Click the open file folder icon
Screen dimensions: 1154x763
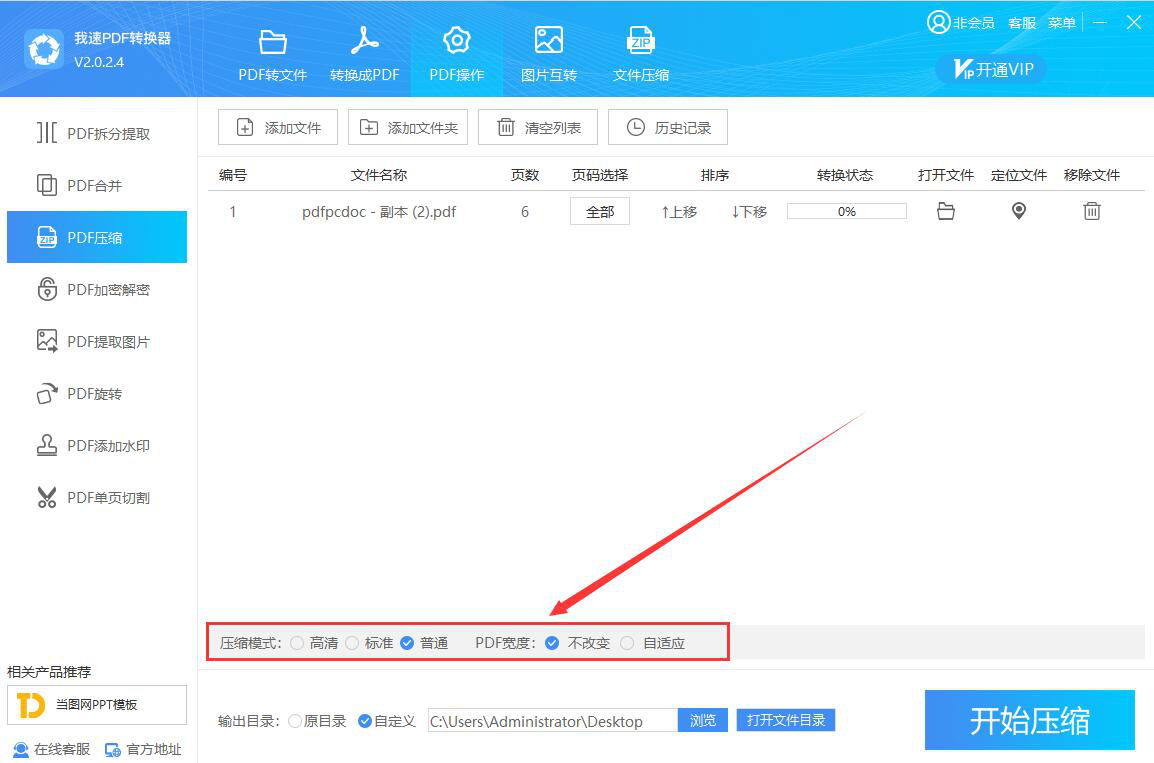click(946, 211)
